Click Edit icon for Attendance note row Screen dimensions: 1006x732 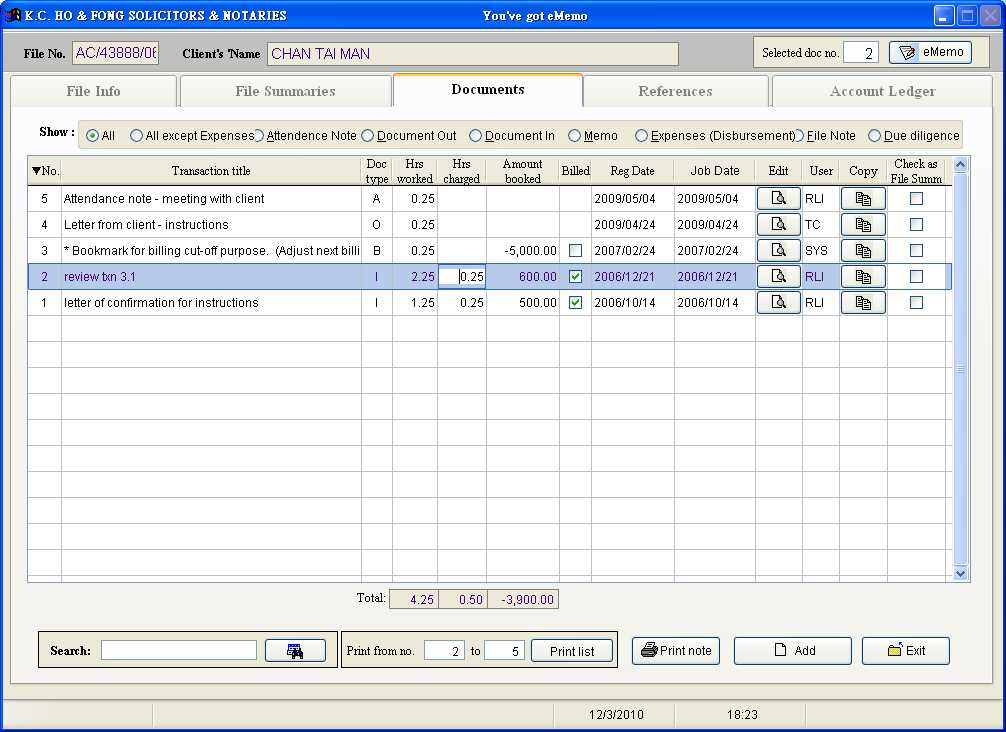[x=778, y=199]
